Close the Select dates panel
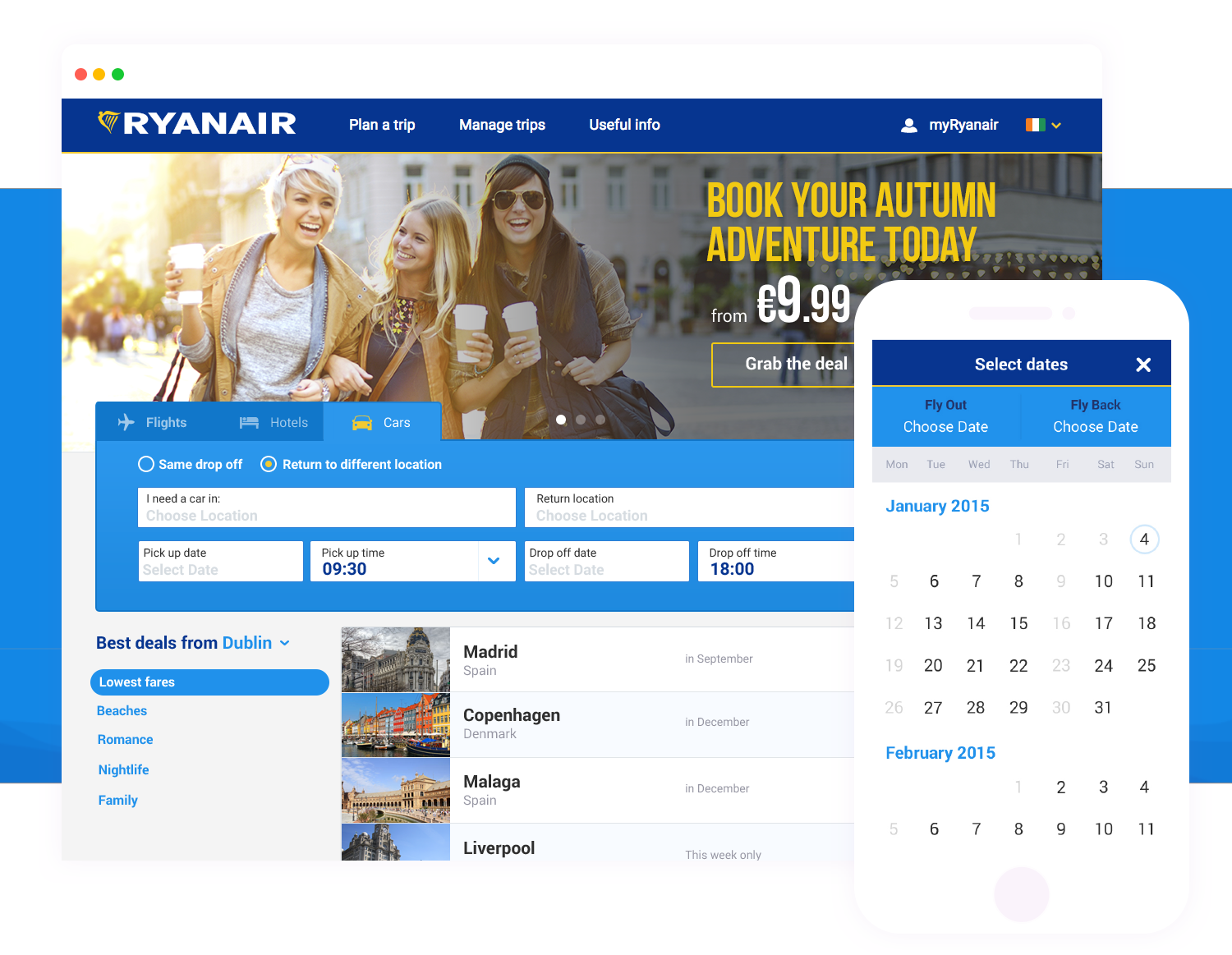Screen dimensions: 1232x955 point(1143,365)
